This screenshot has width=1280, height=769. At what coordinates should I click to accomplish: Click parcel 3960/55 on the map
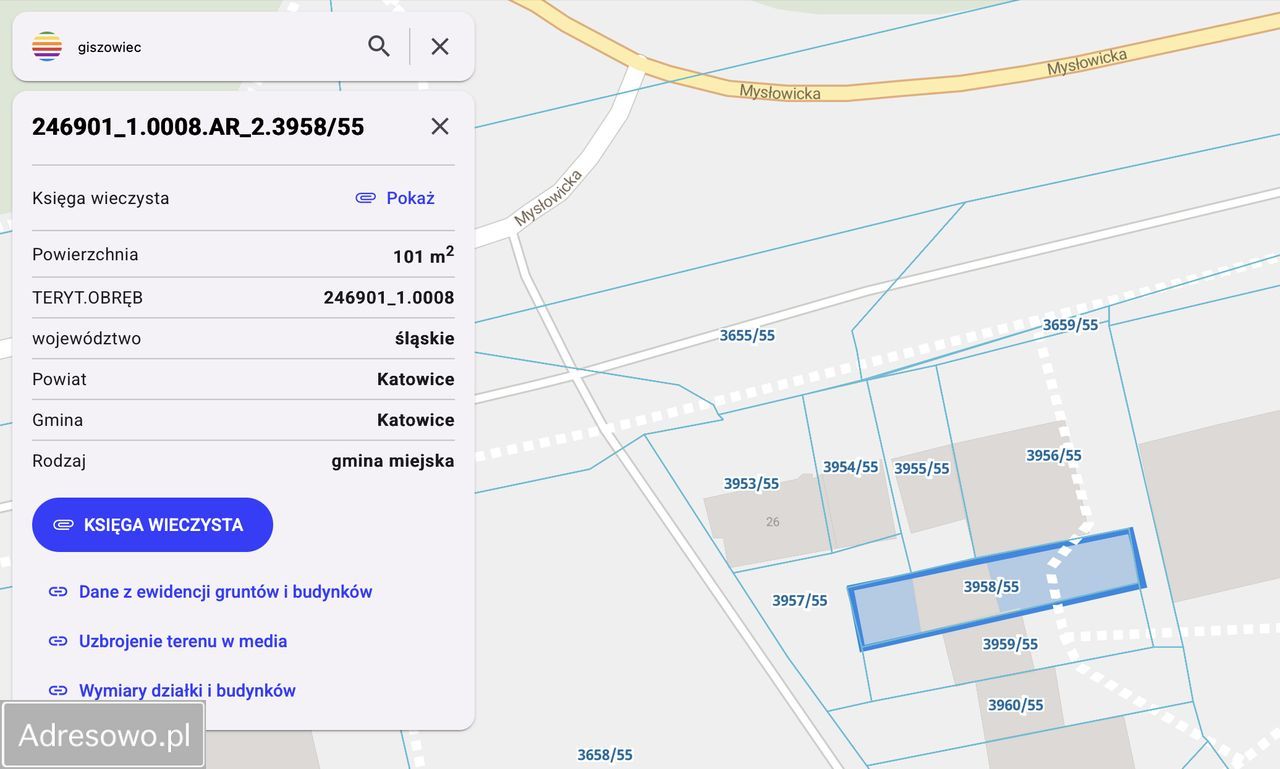tap(1015, 704)
